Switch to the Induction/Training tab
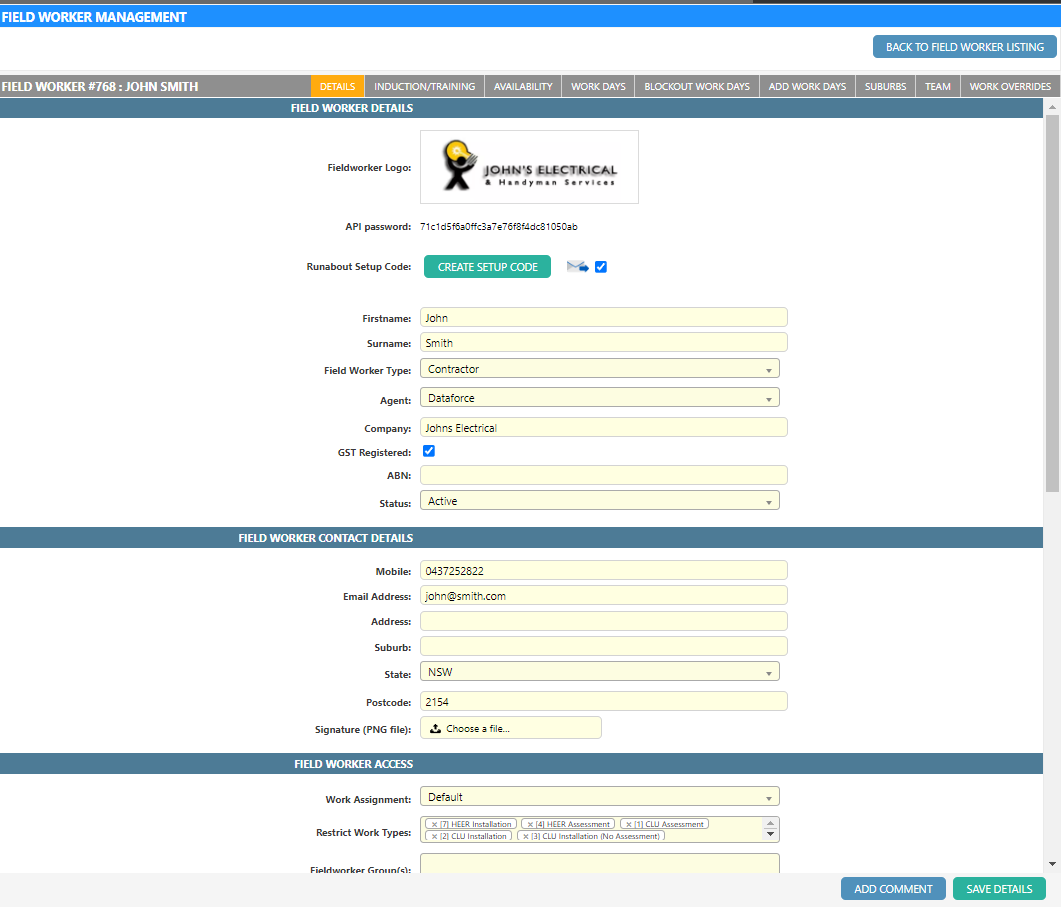This screenshot has width=1061, height=907. (x=424, y=86)
